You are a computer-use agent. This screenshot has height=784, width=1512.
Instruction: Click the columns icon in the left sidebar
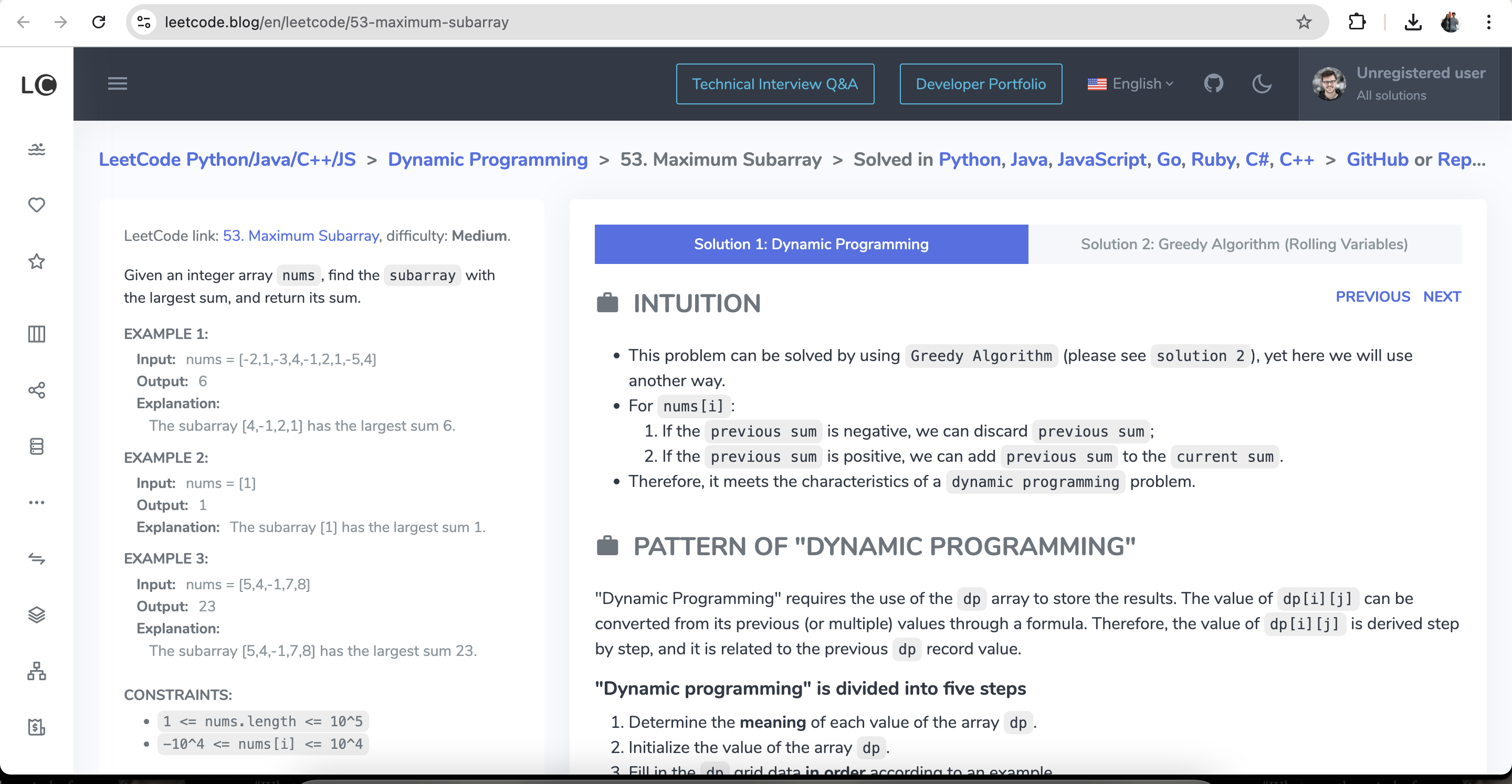pyautogui.click(x=36, y=334)
